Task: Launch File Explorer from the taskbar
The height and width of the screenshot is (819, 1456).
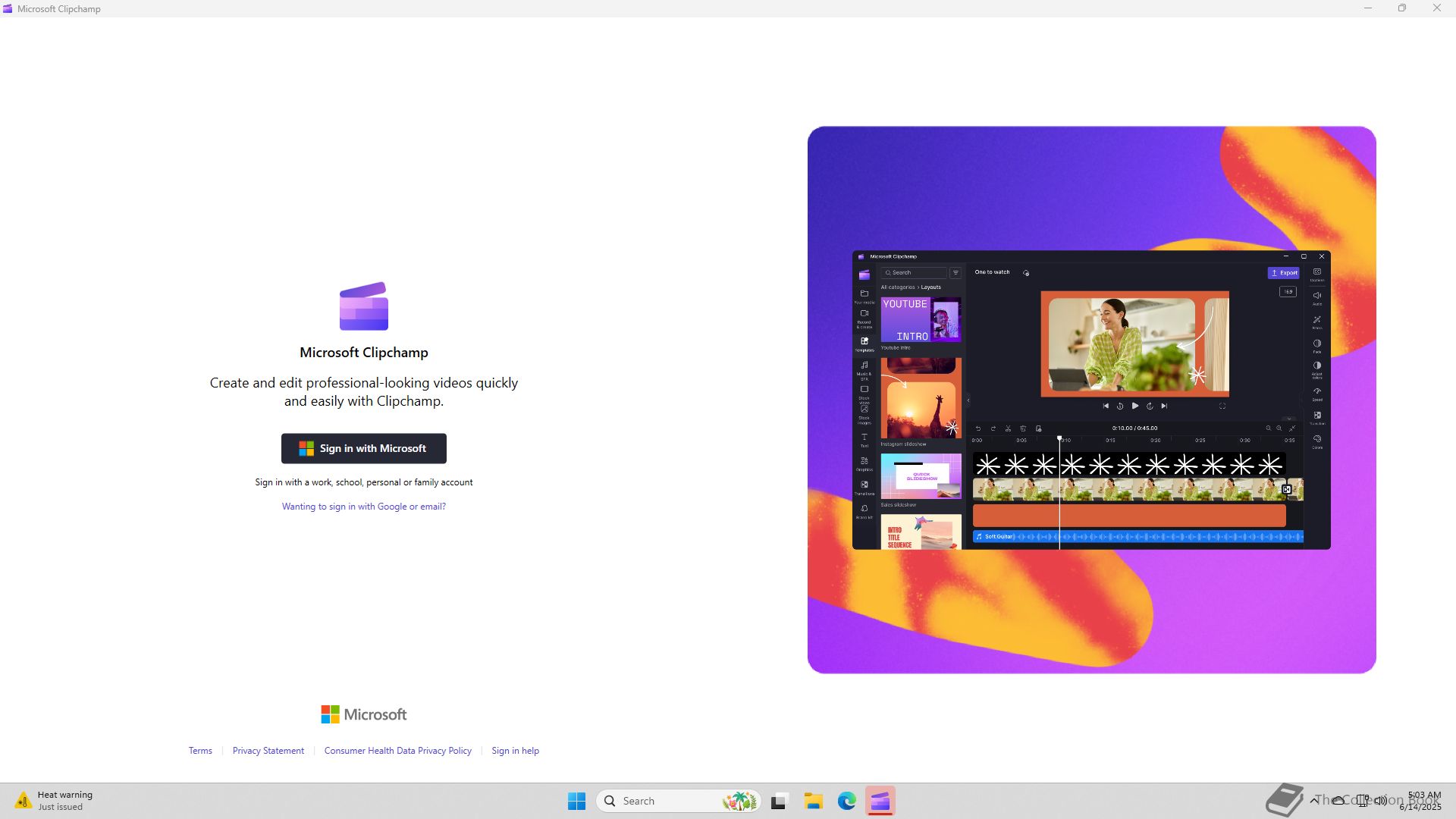Action: [x=813, y=801]
